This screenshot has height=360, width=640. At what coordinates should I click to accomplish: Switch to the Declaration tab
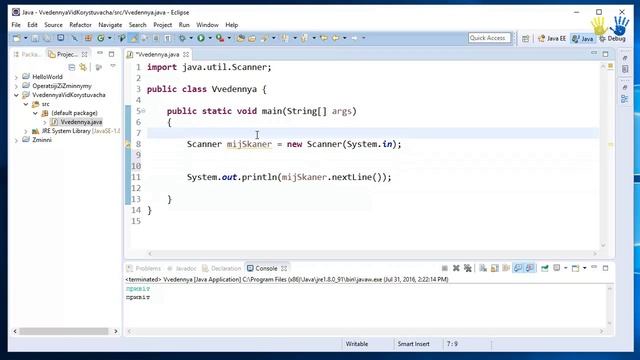222,268
